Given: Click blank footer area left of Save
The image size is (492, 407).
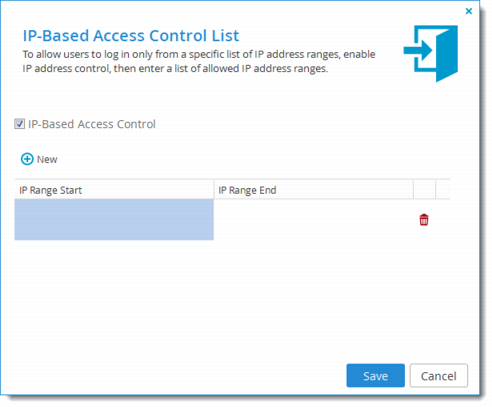Looking at the screenshot, I should [x=173, y=376].
